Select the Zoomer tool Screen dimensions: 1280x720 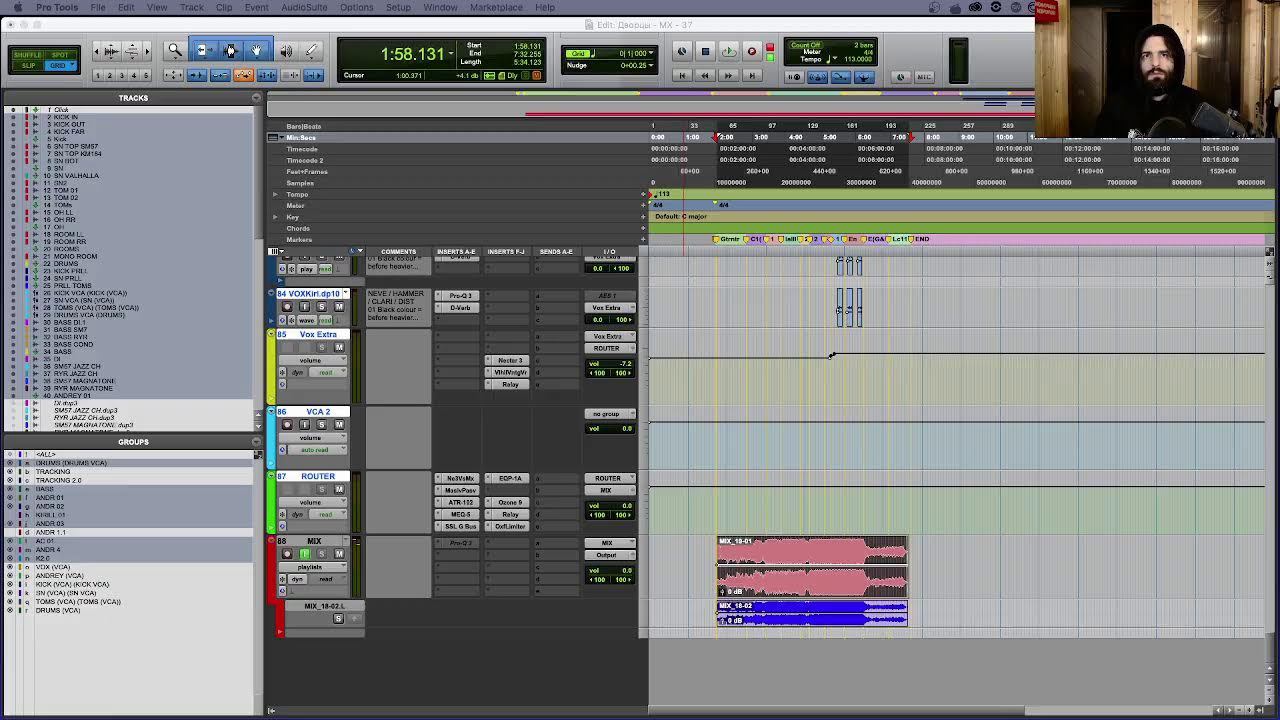175,50
